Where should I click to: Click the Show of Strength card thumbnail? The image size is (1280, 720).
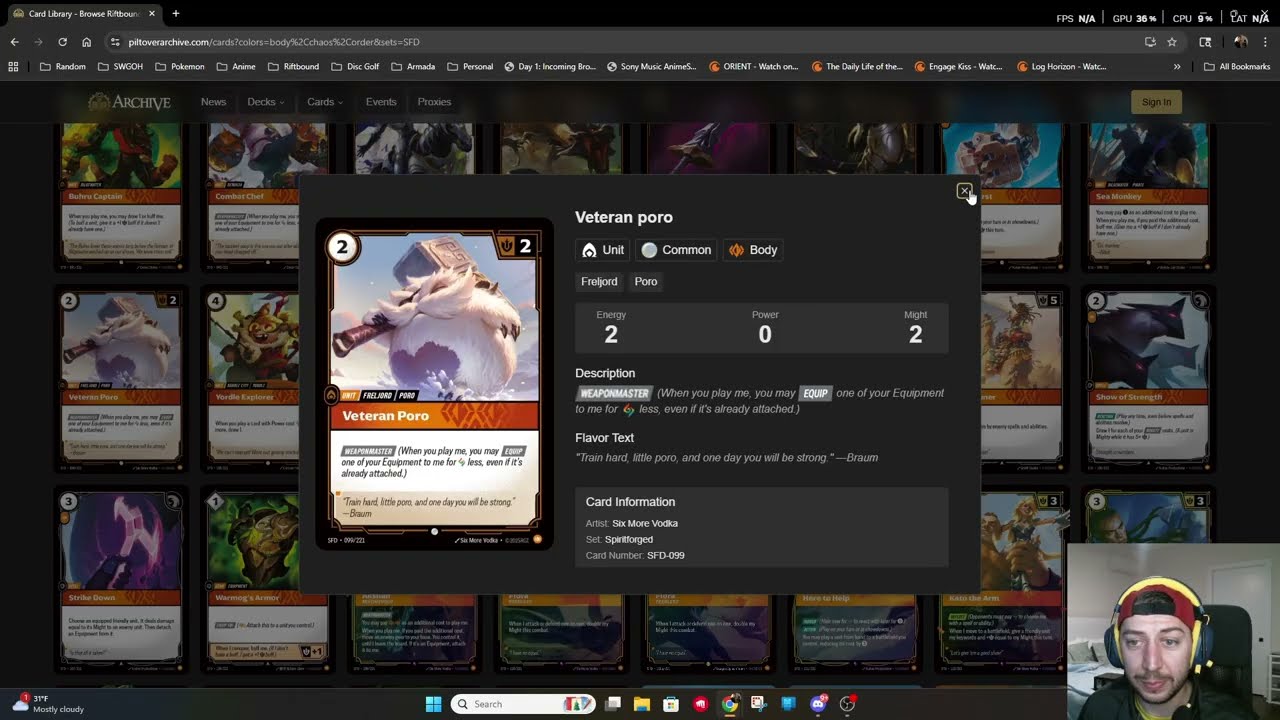pyautogui.click(x=1147, y=380)
